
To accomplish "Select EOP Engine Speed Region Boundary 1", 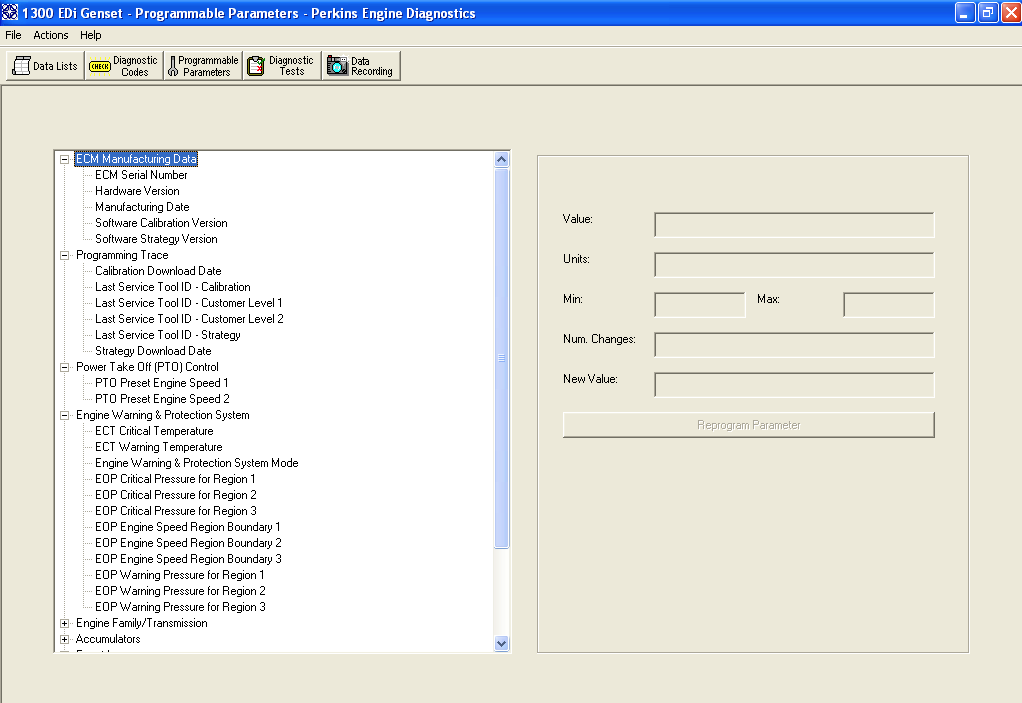I will click(x=188, y=527).
